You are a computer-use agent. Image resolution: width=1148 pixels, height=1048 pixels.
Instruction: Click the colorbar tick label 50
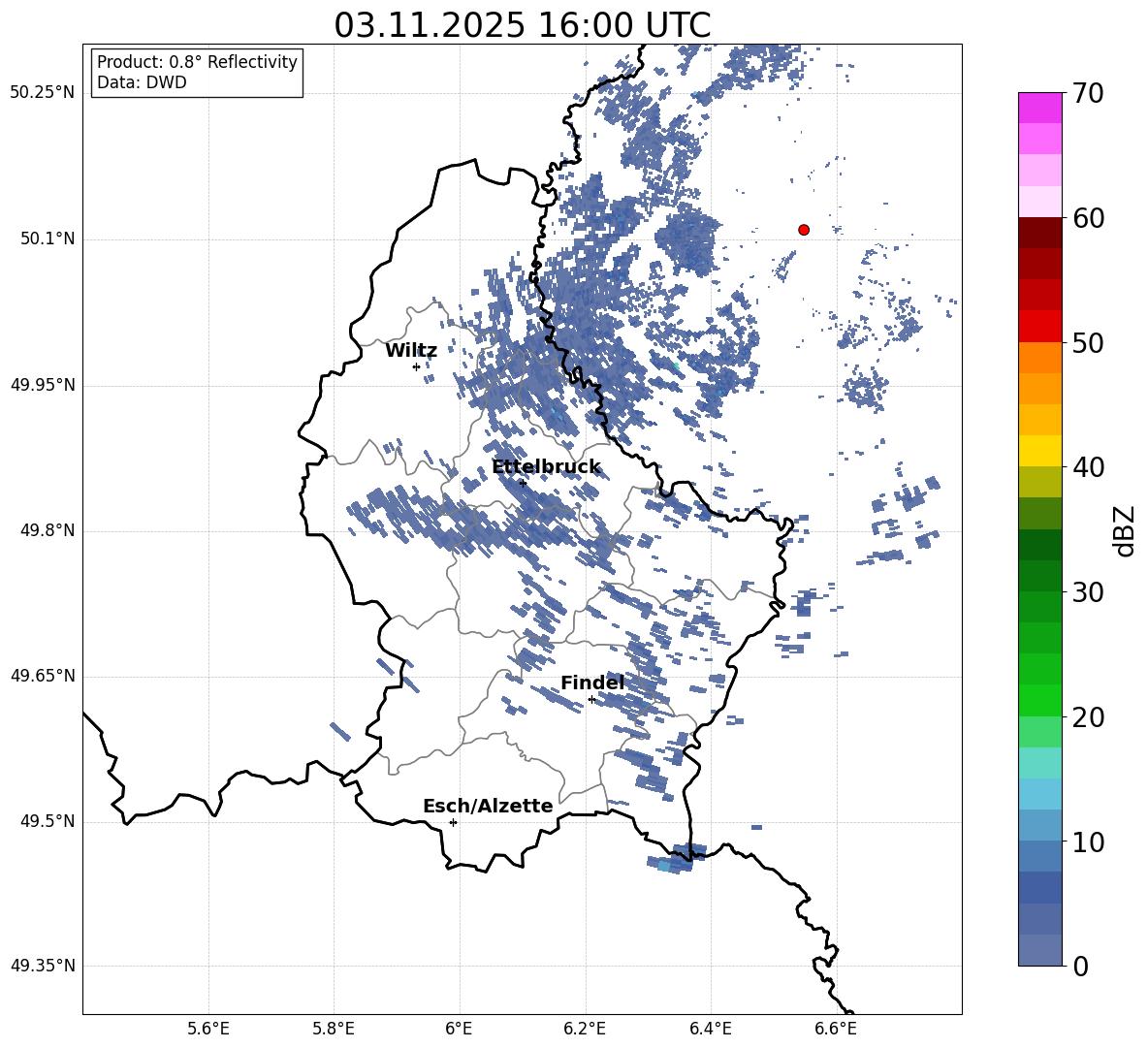(1088, 343)
